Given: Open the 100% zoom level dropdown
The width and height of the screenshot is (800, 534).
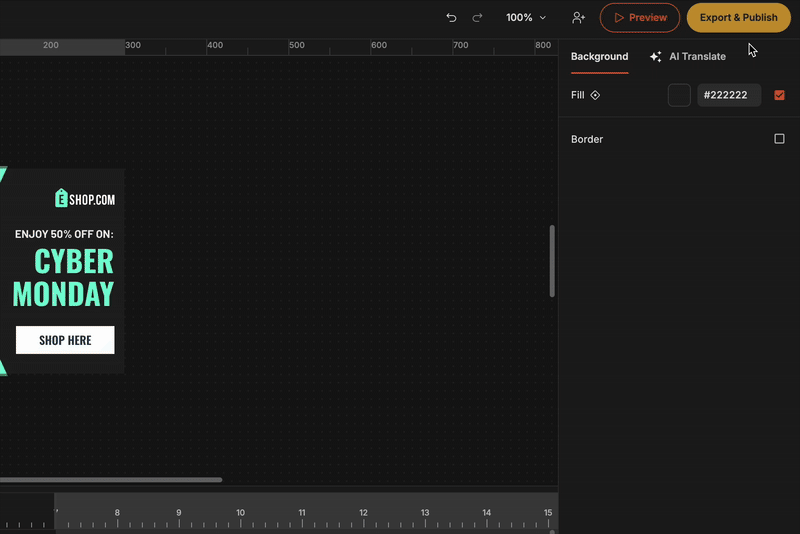Looking at the screenshot, I should (x=526, y=18).
